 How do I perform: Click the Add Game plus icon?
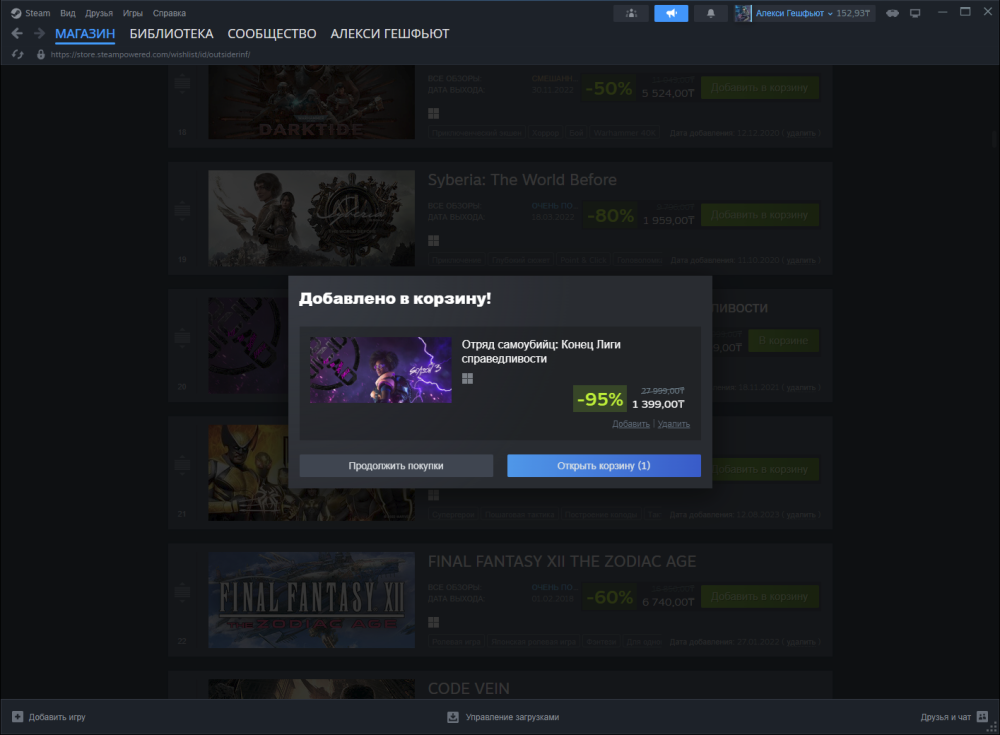pyautogui.click(x=17, y=717)
